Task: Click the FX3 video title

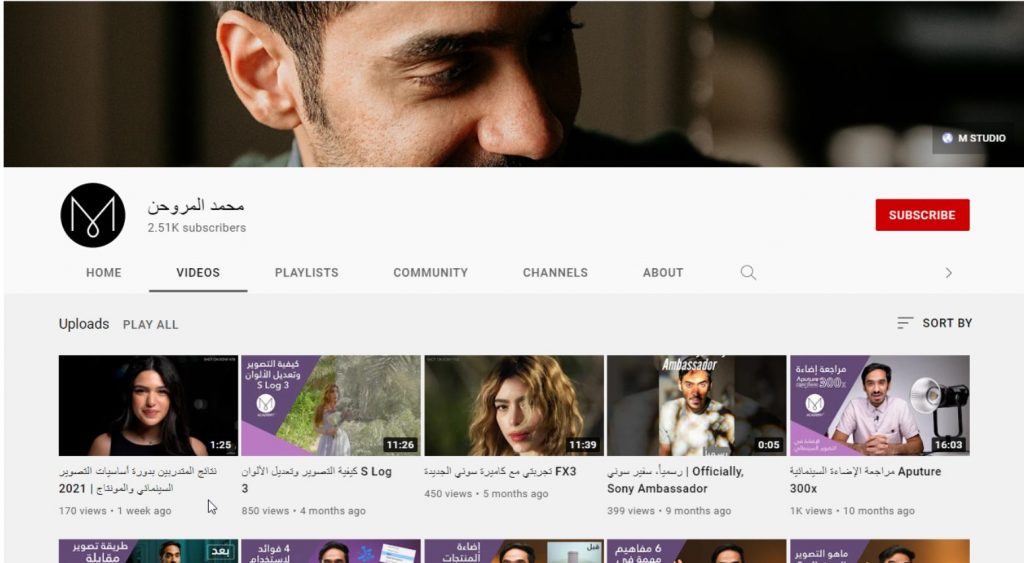Action: [x=500, y=472]
